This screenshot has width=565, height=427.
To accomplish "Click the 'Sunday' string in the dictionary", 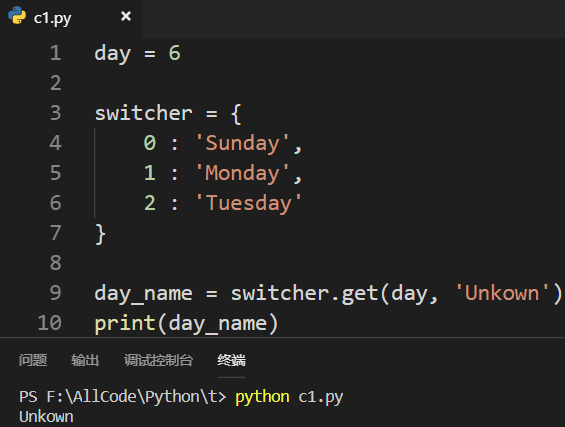I will [242, 143].
